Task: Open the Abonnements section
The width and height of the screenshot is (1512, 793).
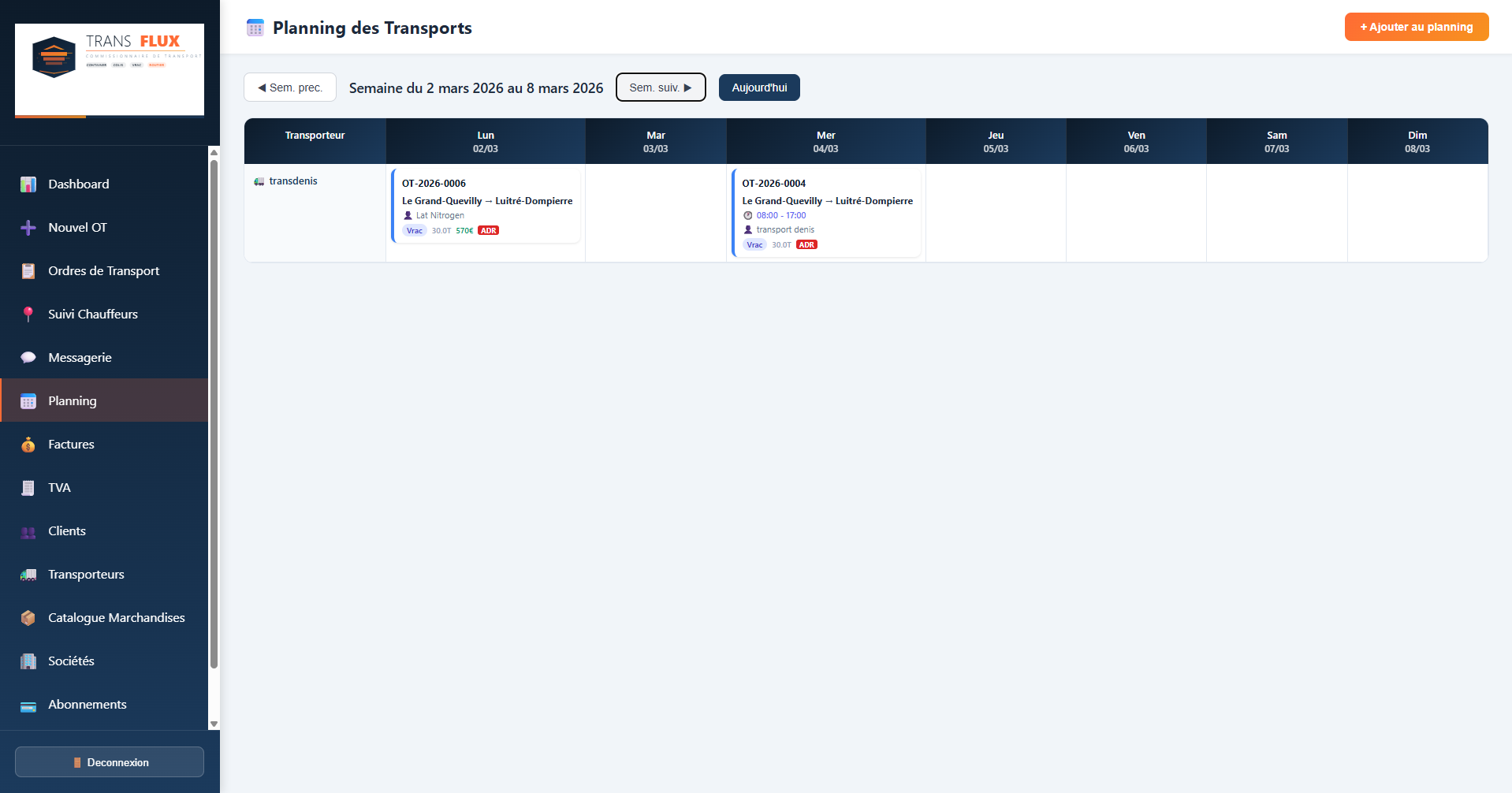Action: [x=88, y=704]
